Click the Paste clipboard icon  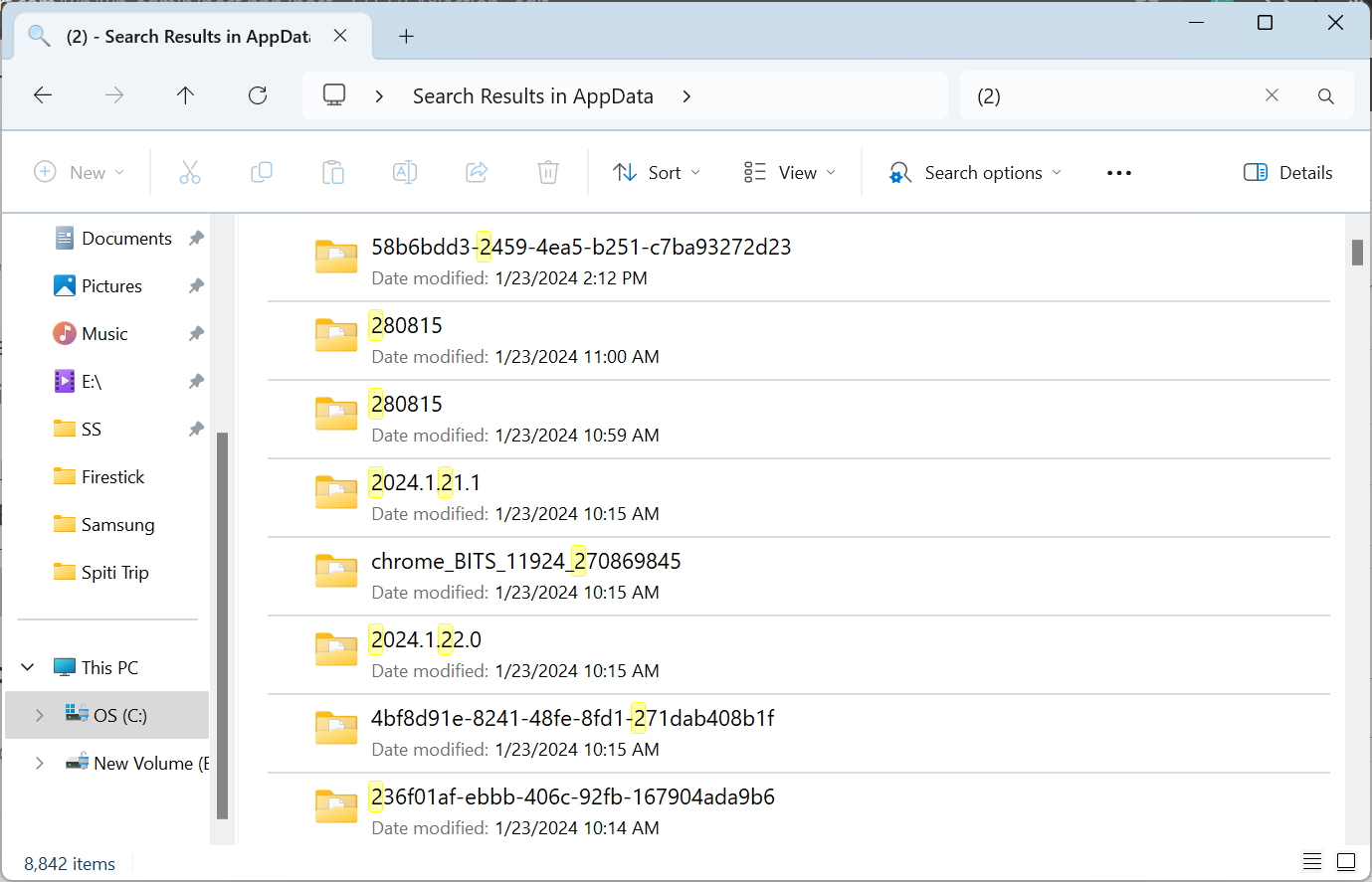(333, 172)
